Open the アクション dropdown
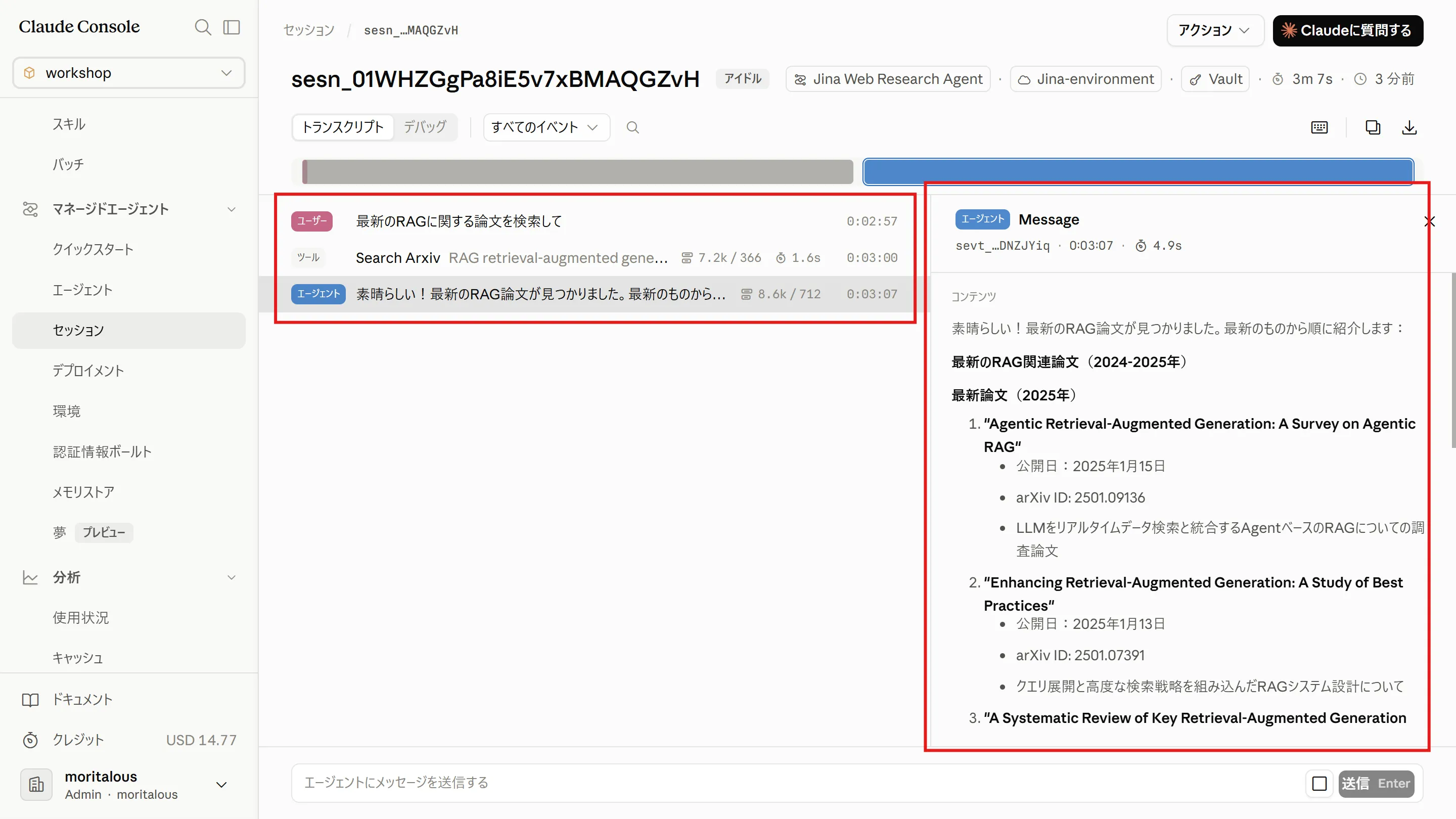This screenshot has width=1456, height=819. pyautogui.click(x=1215, y=30)
